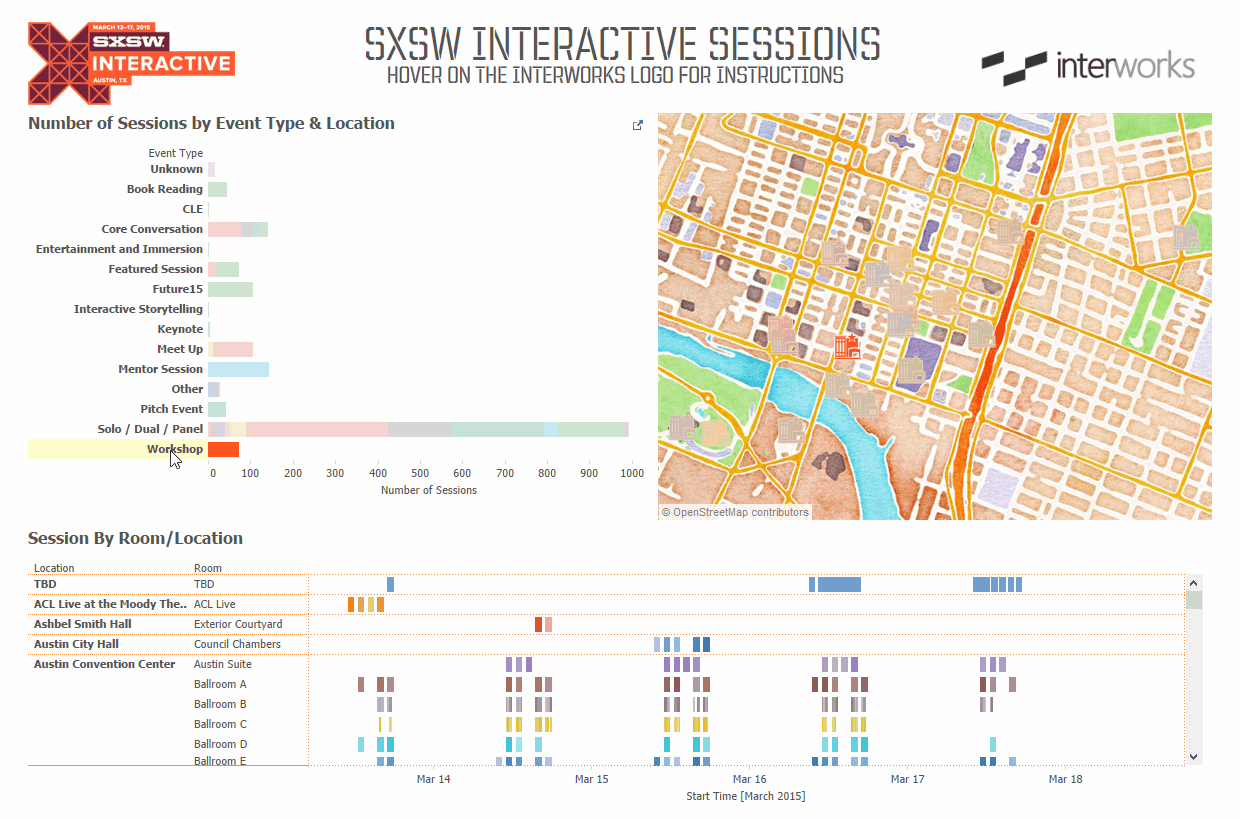Click the Solo / Dual / Panel label
Screen dimensions: 1240x819
point(150,429)
